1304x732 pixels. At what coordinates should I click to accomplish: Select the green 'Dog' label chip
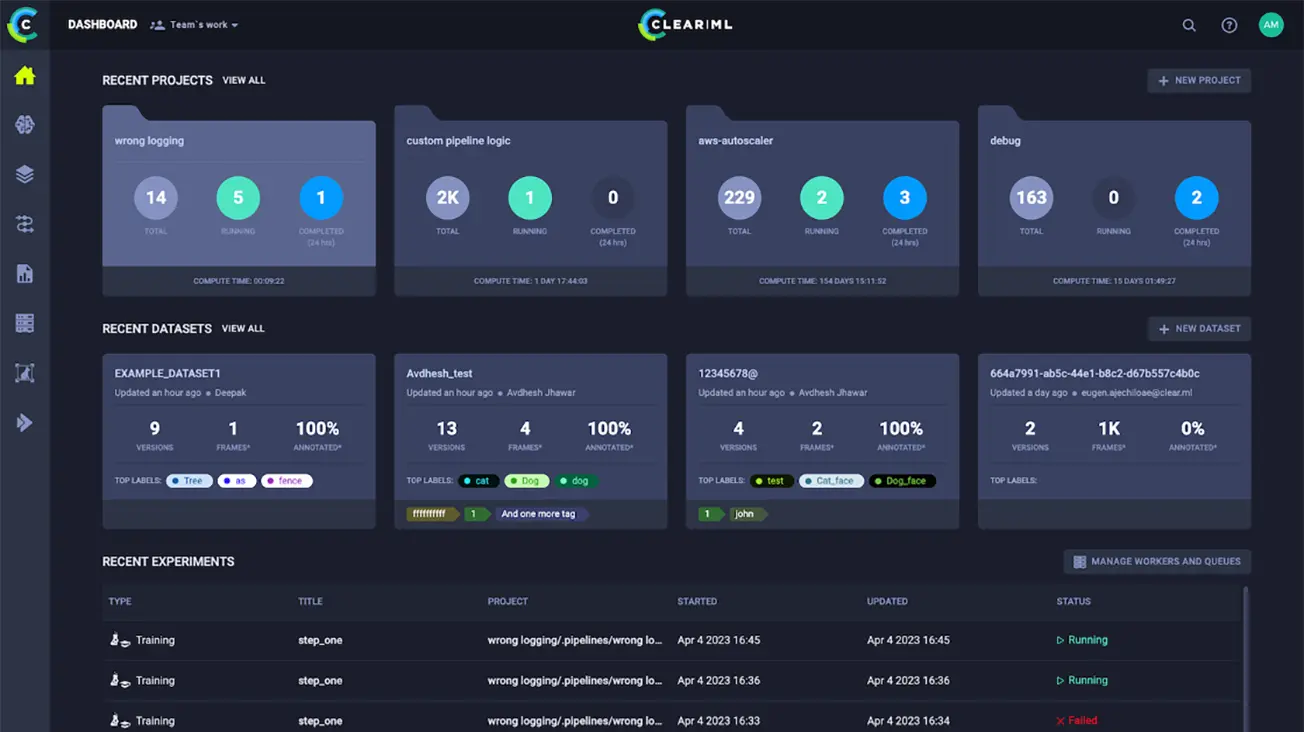pos(527,481)
